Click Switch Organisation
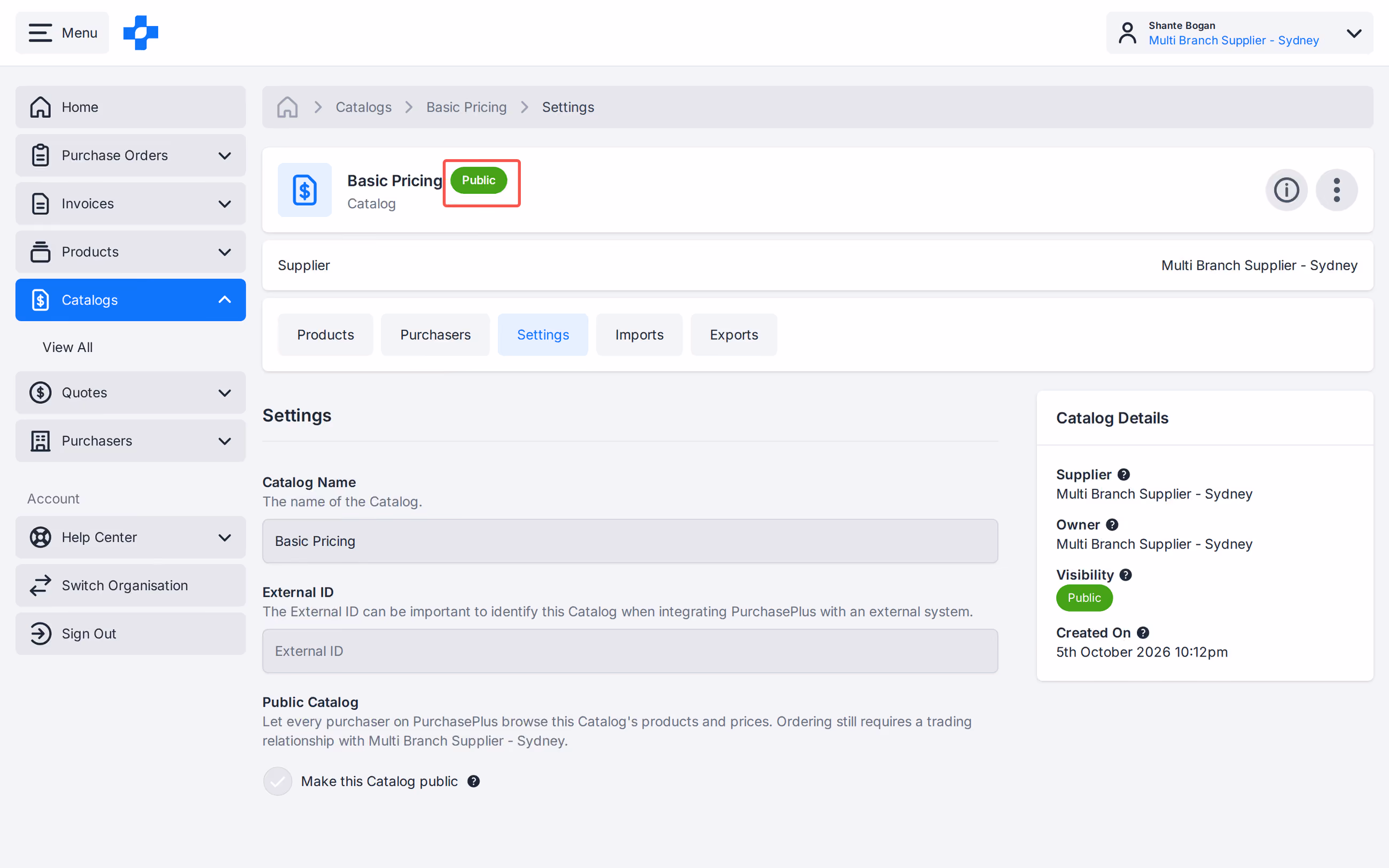 coord(130,585)
